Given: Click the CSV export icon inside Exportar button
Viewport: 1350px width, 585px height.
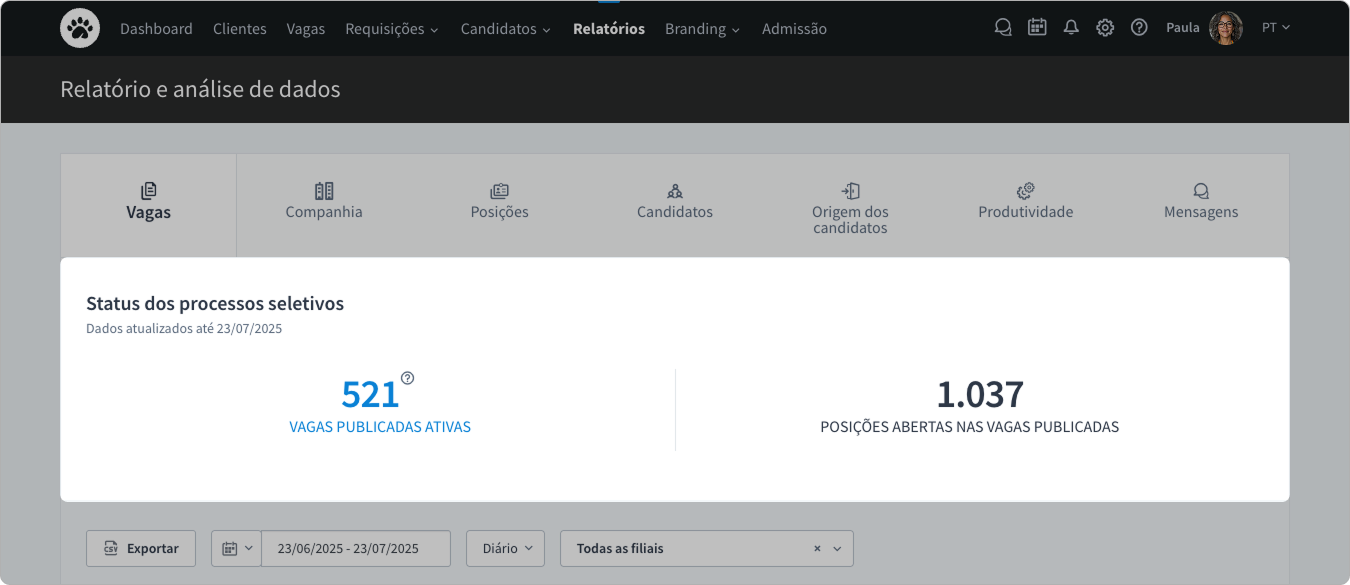Looking at the screenshot, I should pos(113,548).
